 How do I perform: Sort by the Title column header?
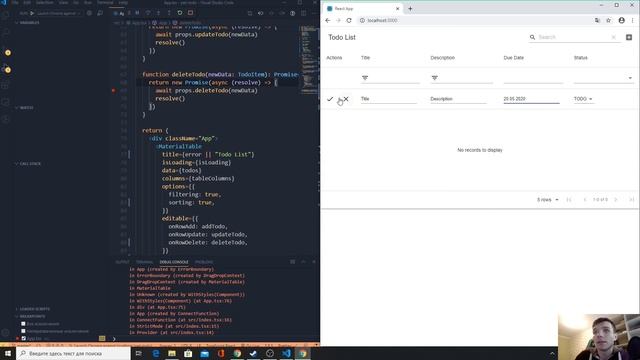click(x=365, y=58)
